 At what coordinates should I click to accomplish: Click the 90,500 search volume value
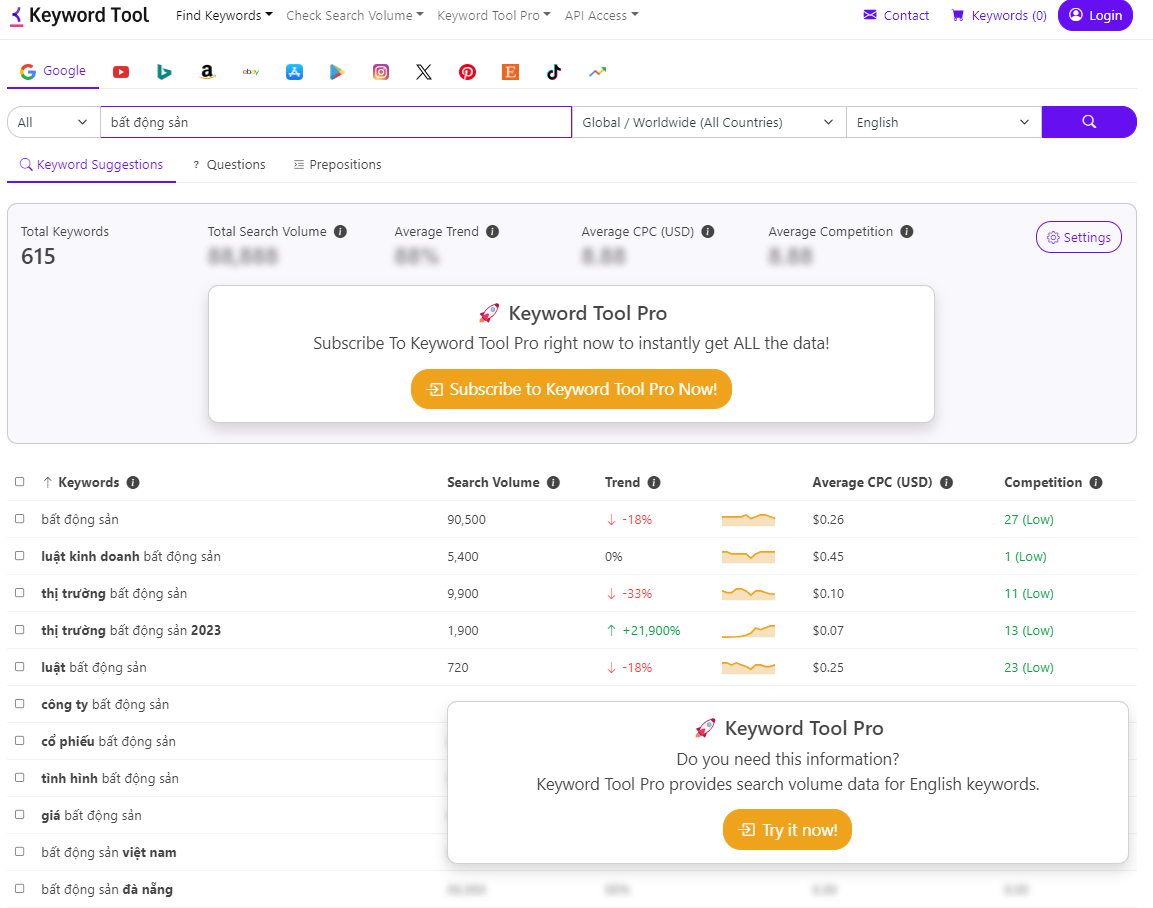[466, 520]
